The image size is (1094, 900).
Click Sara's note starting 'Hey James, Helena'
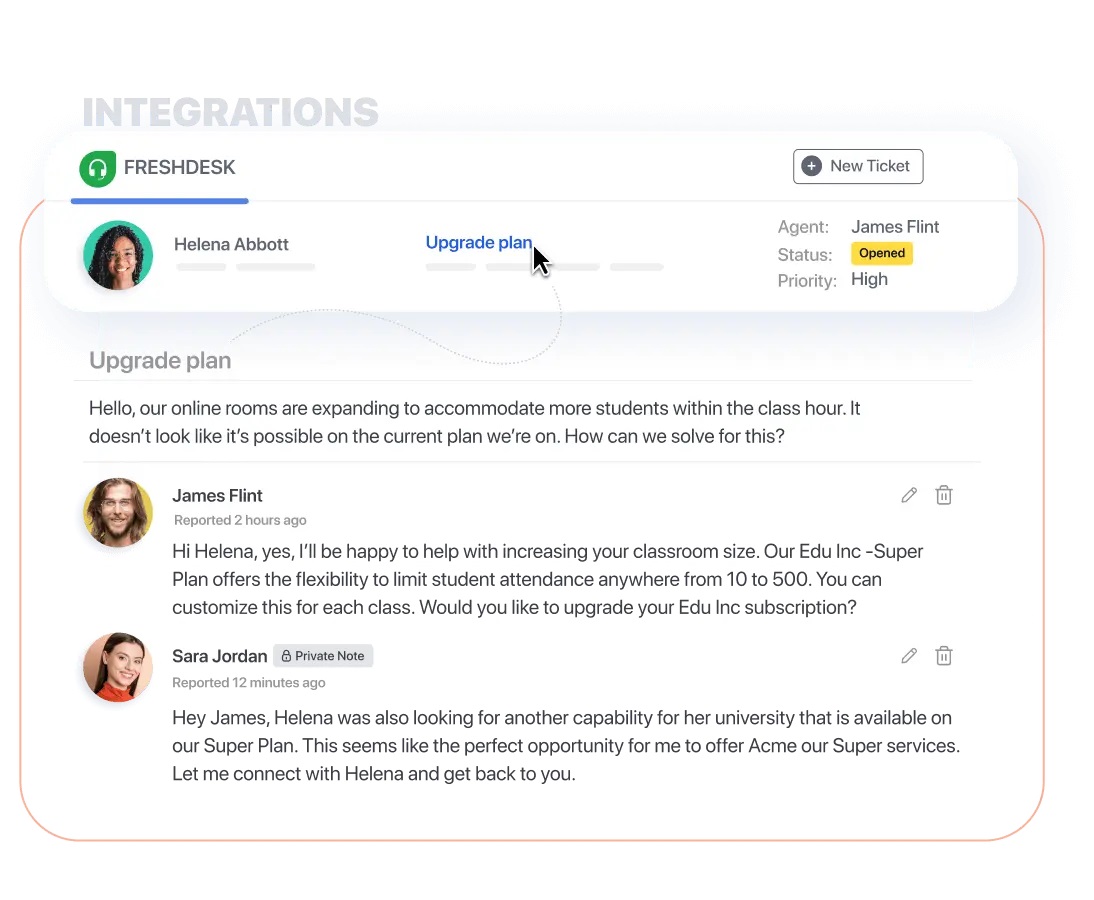566,746
